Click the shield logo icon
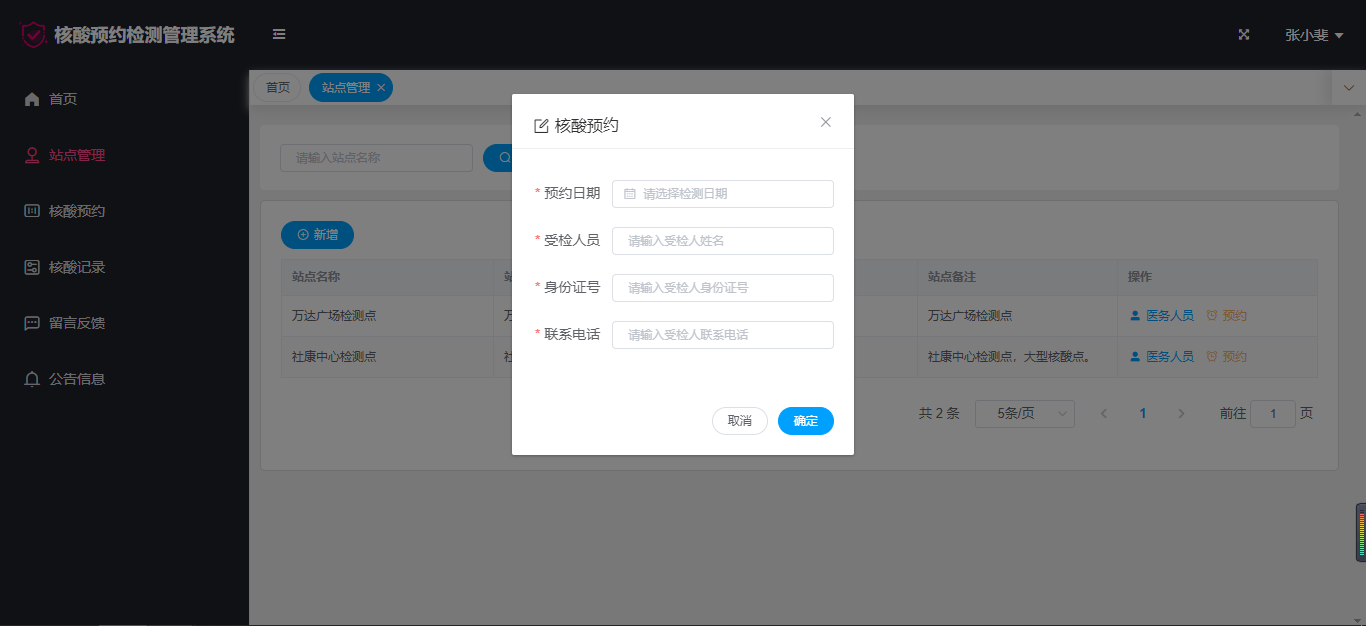The image size is (1366, 626). 34,35
